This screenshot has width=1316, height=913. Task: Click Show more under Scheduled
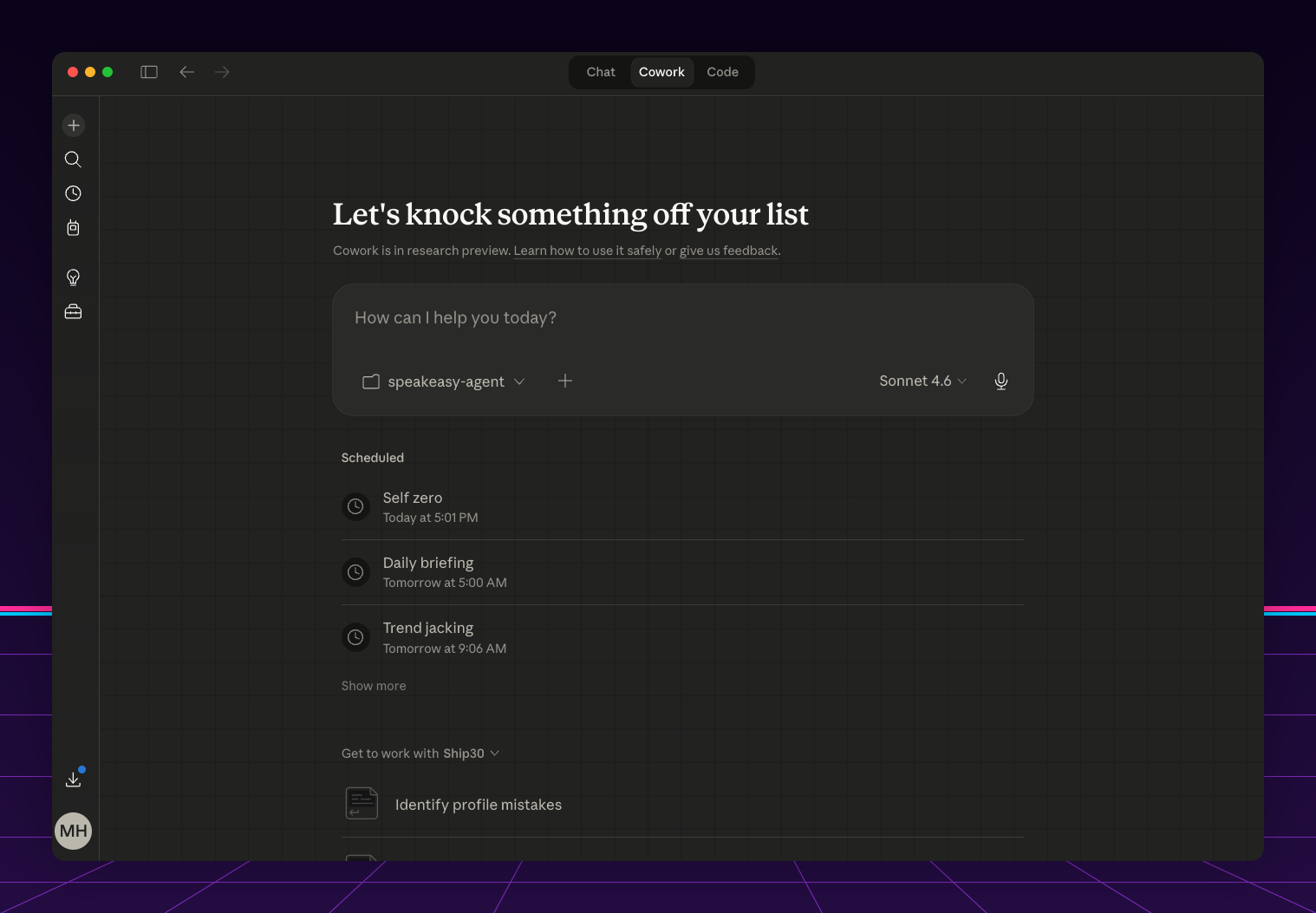374,686
